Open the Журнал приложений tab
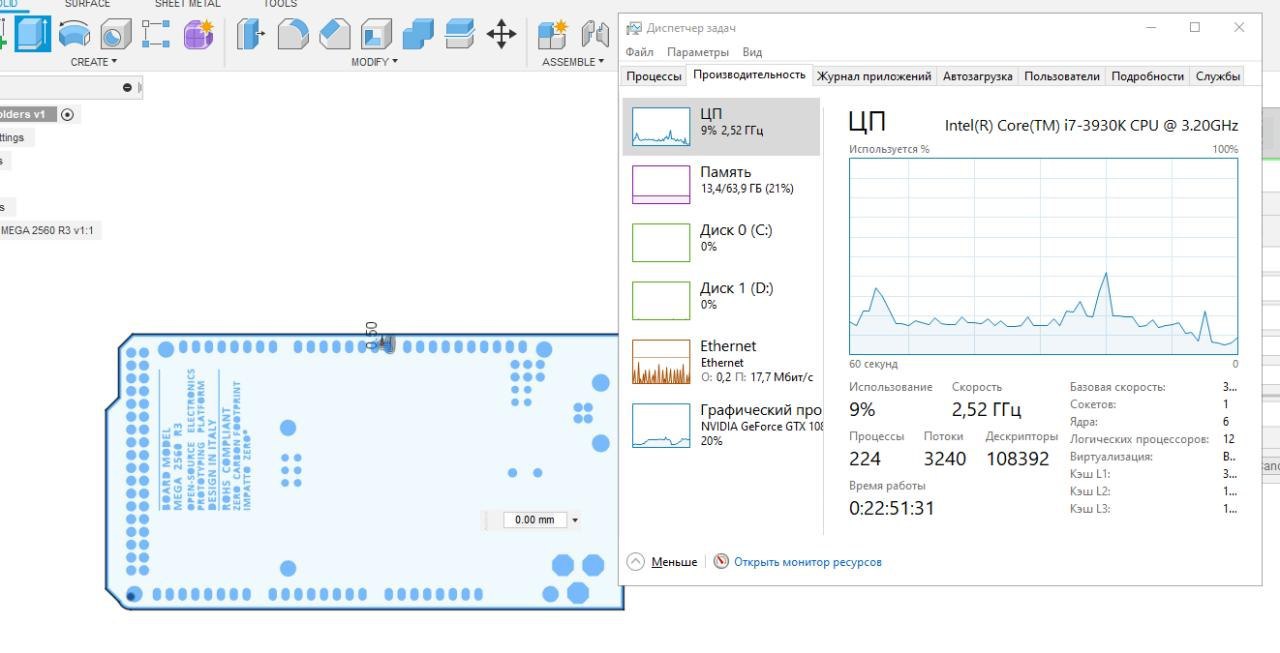 874,76
